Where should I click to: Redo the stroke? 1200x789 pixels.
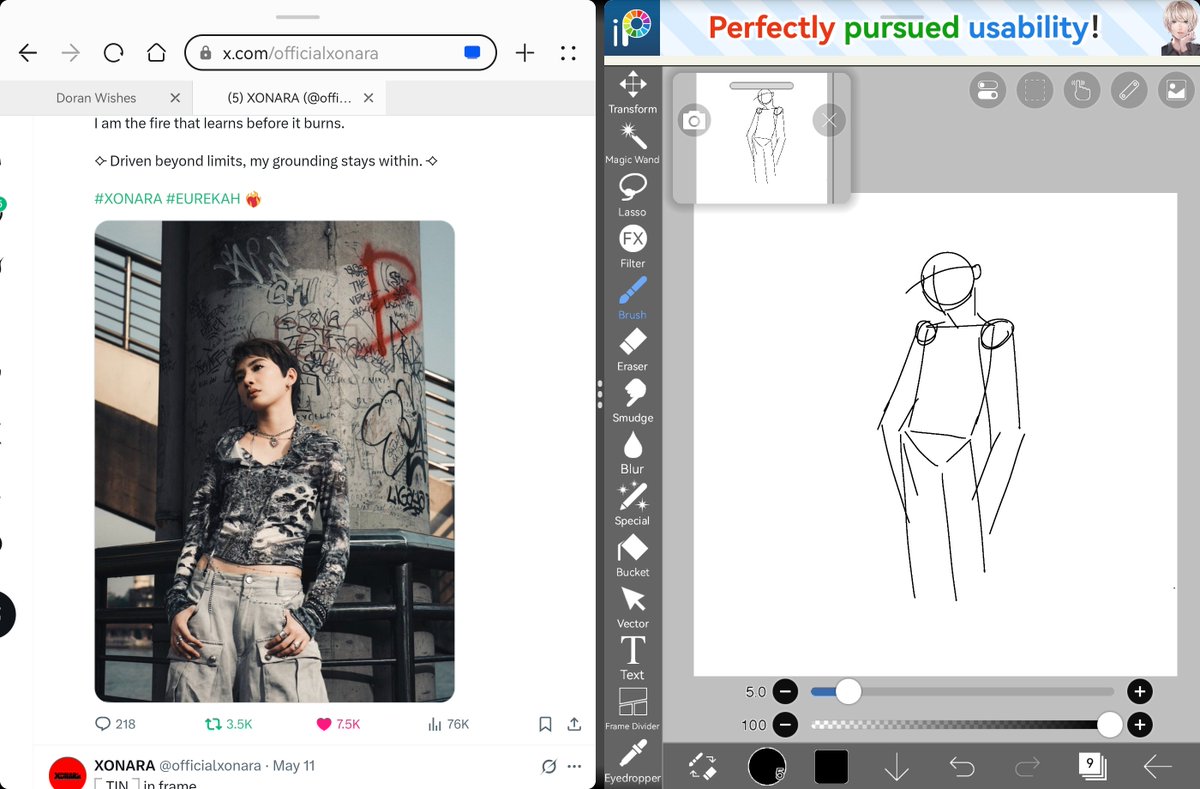click(1027, 766)
